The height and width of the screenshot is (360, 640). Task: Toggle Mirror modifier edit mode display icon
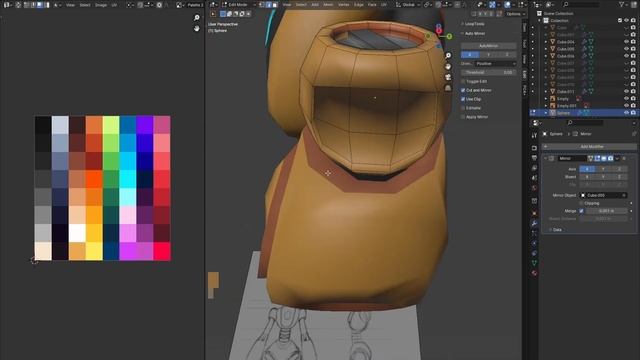pyautogui.click(x=597, y=158)
